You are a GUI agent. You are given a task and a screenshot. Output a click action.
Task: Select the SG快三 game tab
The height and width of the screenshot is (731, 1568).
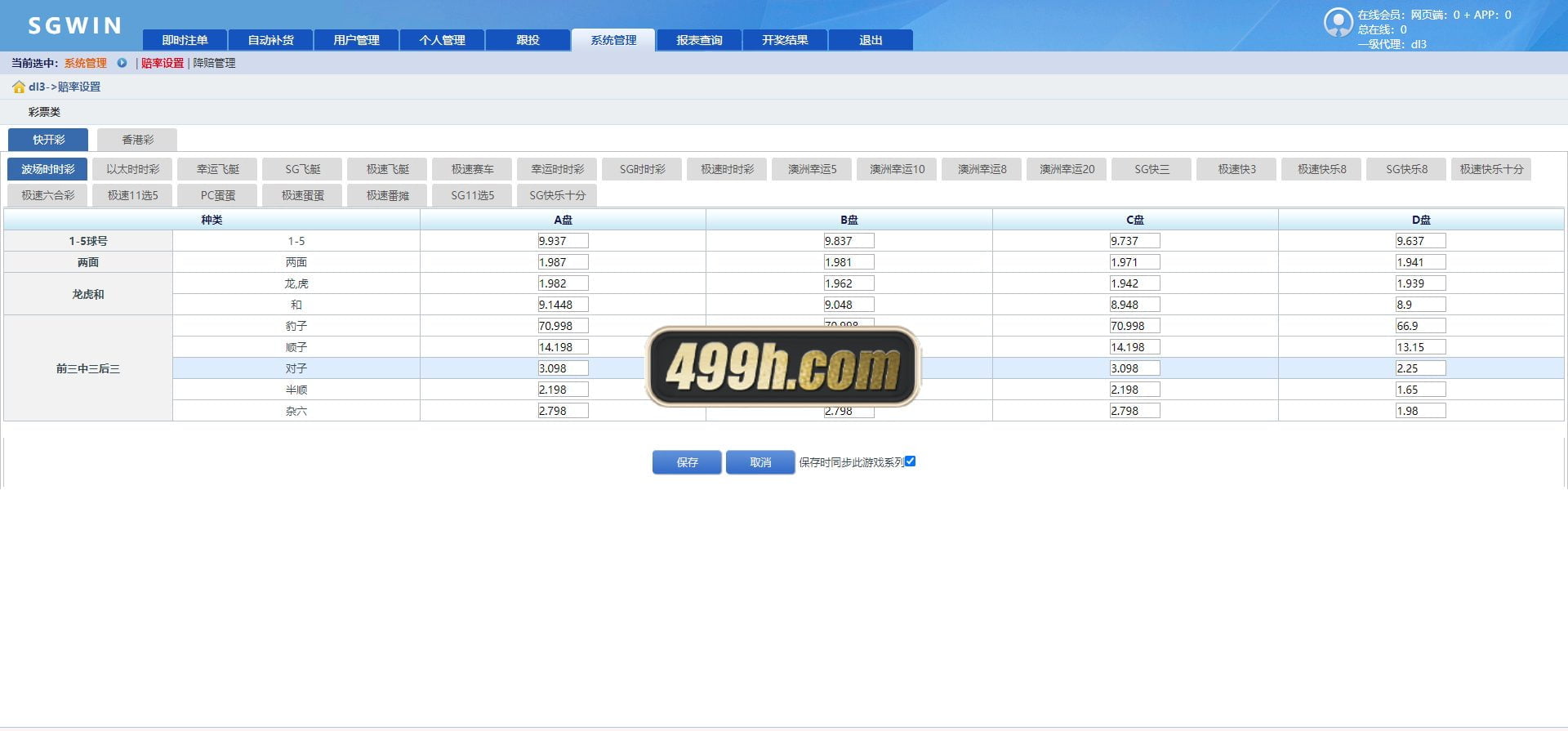coord(1151,169)
